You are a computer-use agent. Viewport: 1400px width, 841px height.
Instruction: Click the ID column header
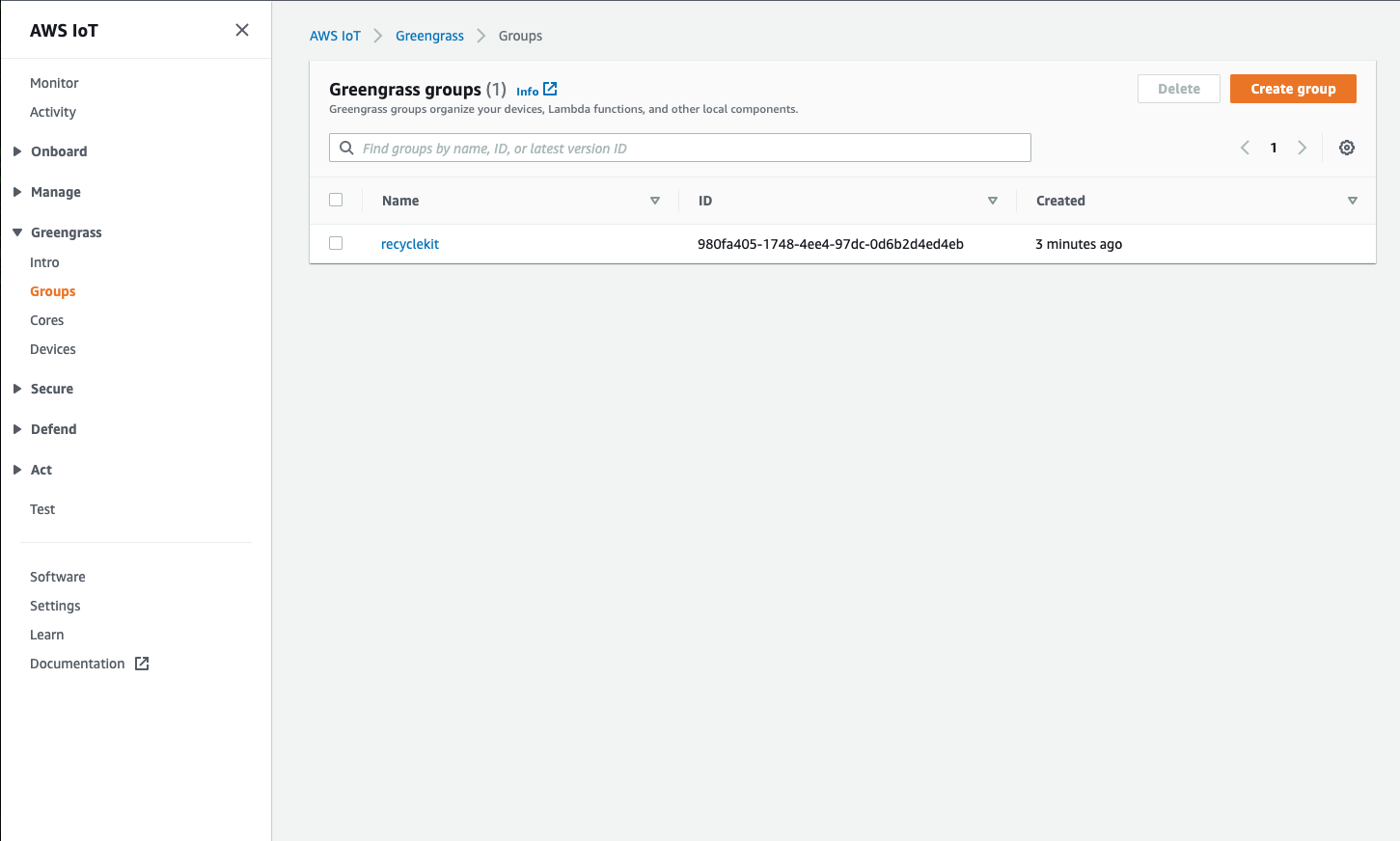[705, 201]
